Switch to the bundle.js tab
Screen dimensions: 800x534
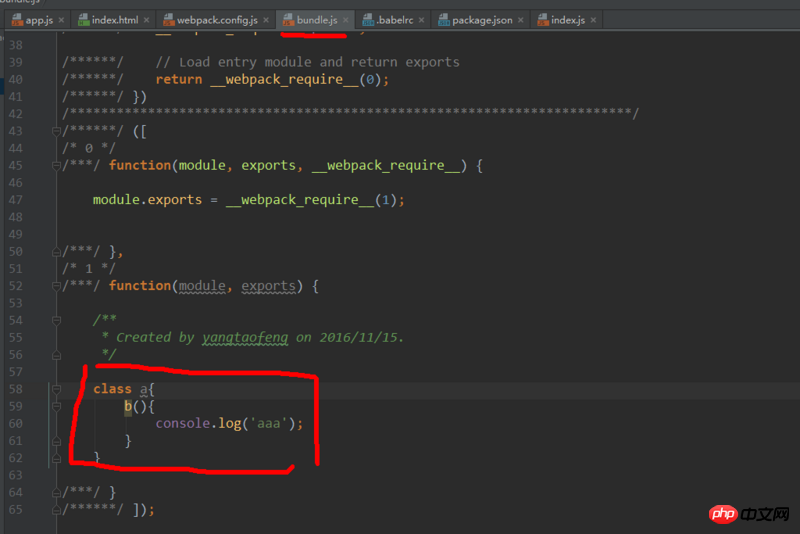[x=316, y=20]
